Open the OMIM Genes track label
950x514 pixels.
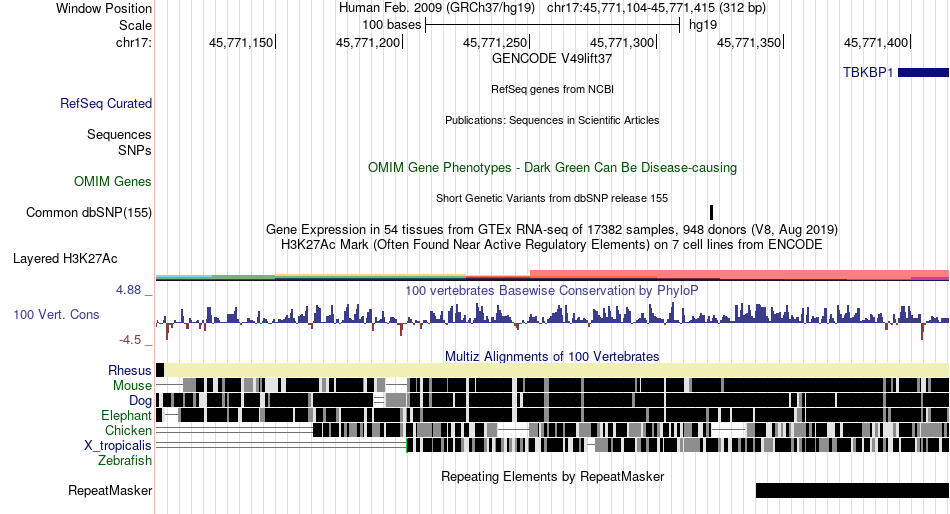[113, 181]
